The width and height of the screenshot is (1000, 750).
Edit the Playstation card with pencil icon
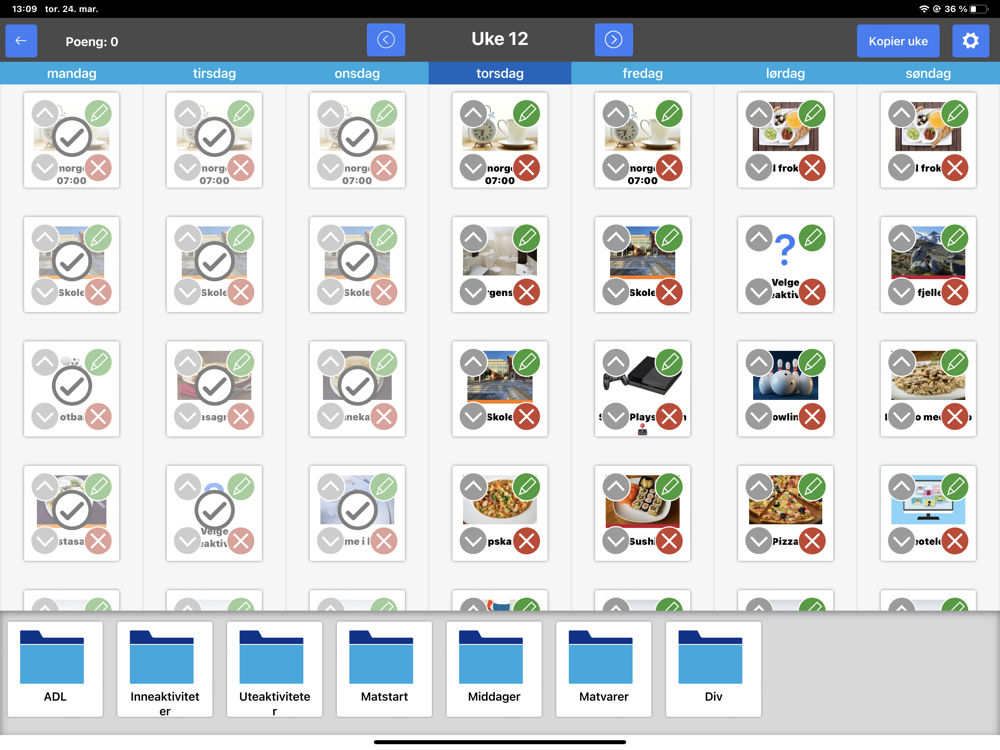click(670, 363)
